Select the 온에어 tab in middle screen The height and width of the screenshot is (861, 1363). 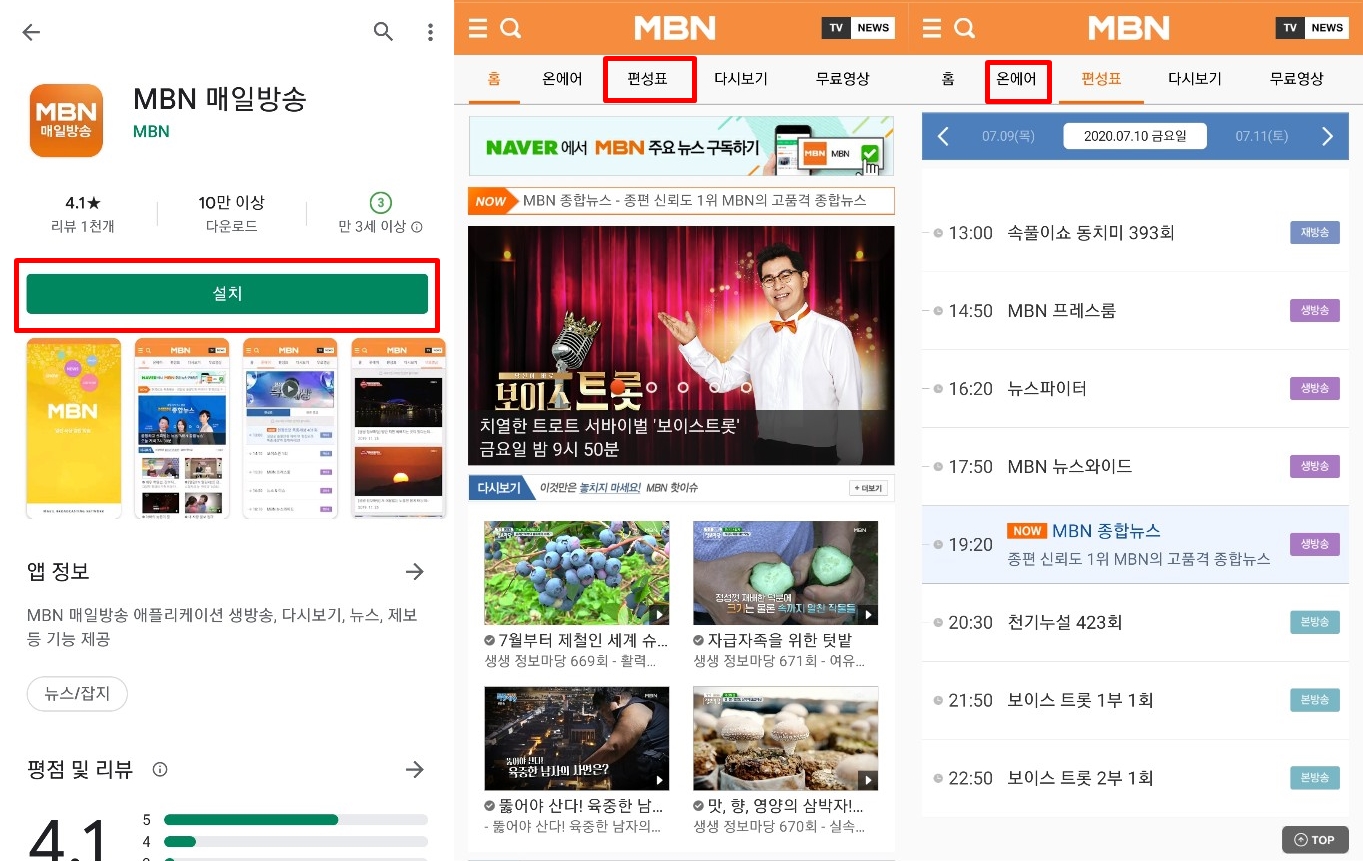pyautogui.click(x=562, y=78)
